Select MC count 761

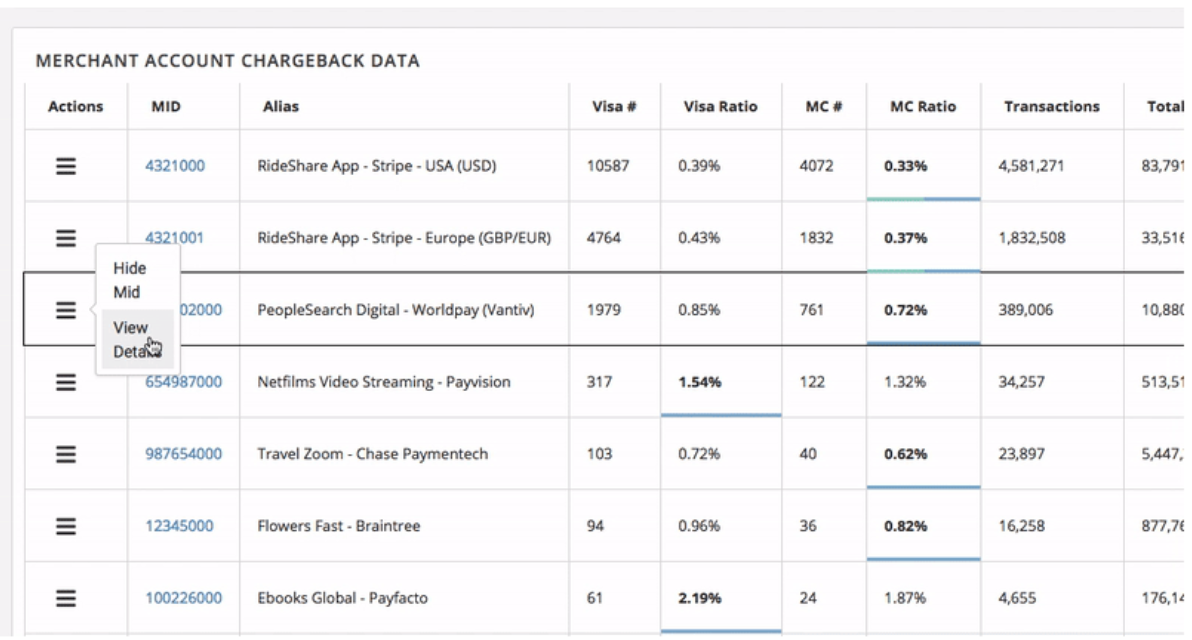tap(812, 310)
